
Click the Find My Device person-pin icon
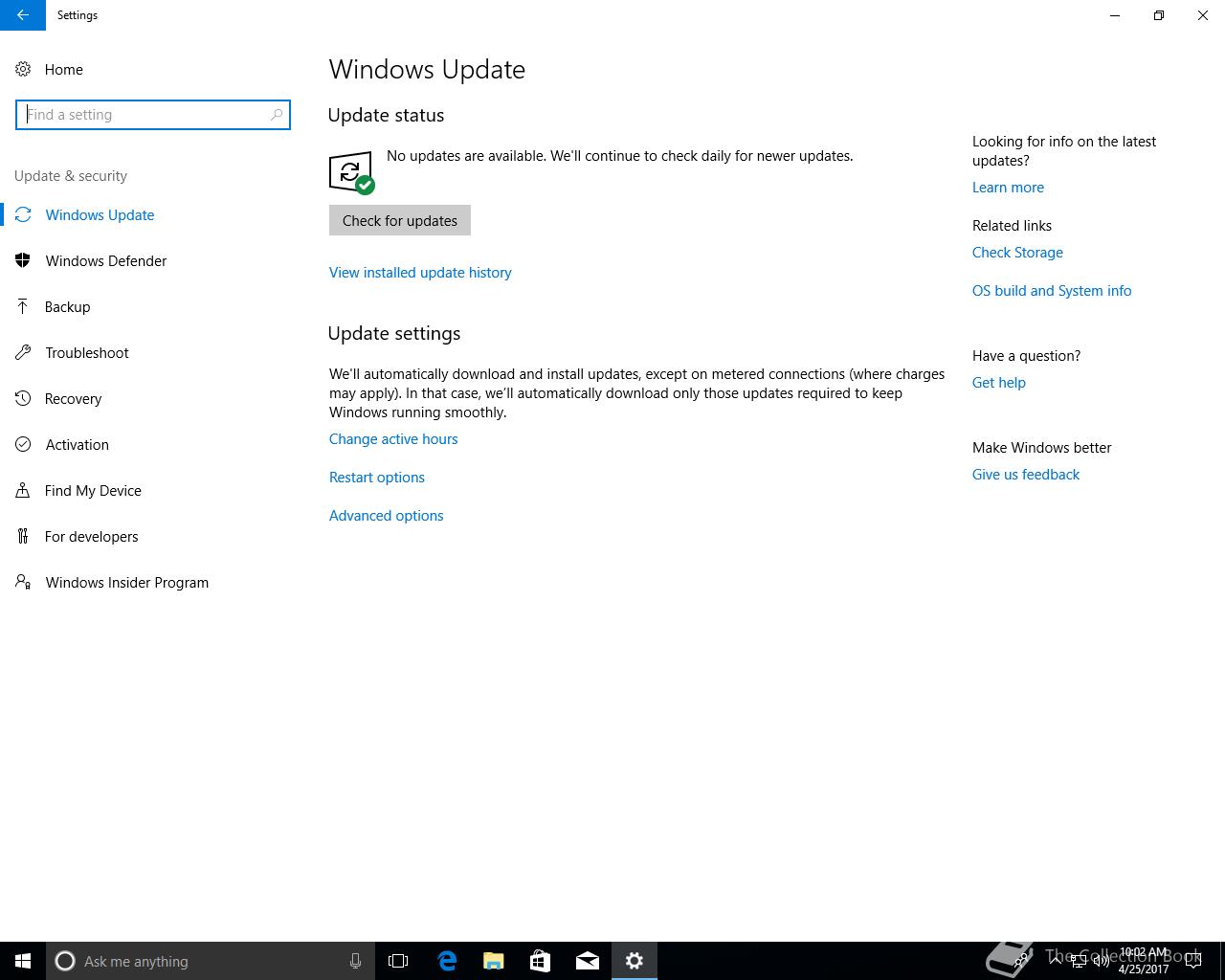point(23,490)
